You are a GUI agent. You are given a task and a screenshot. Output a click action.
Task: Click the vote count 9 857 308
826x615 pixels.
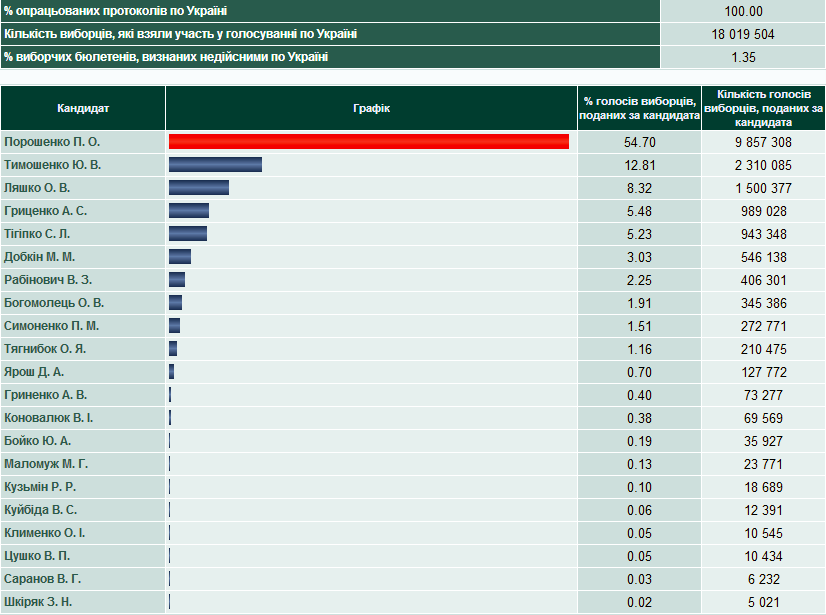[x=763, y=142]
